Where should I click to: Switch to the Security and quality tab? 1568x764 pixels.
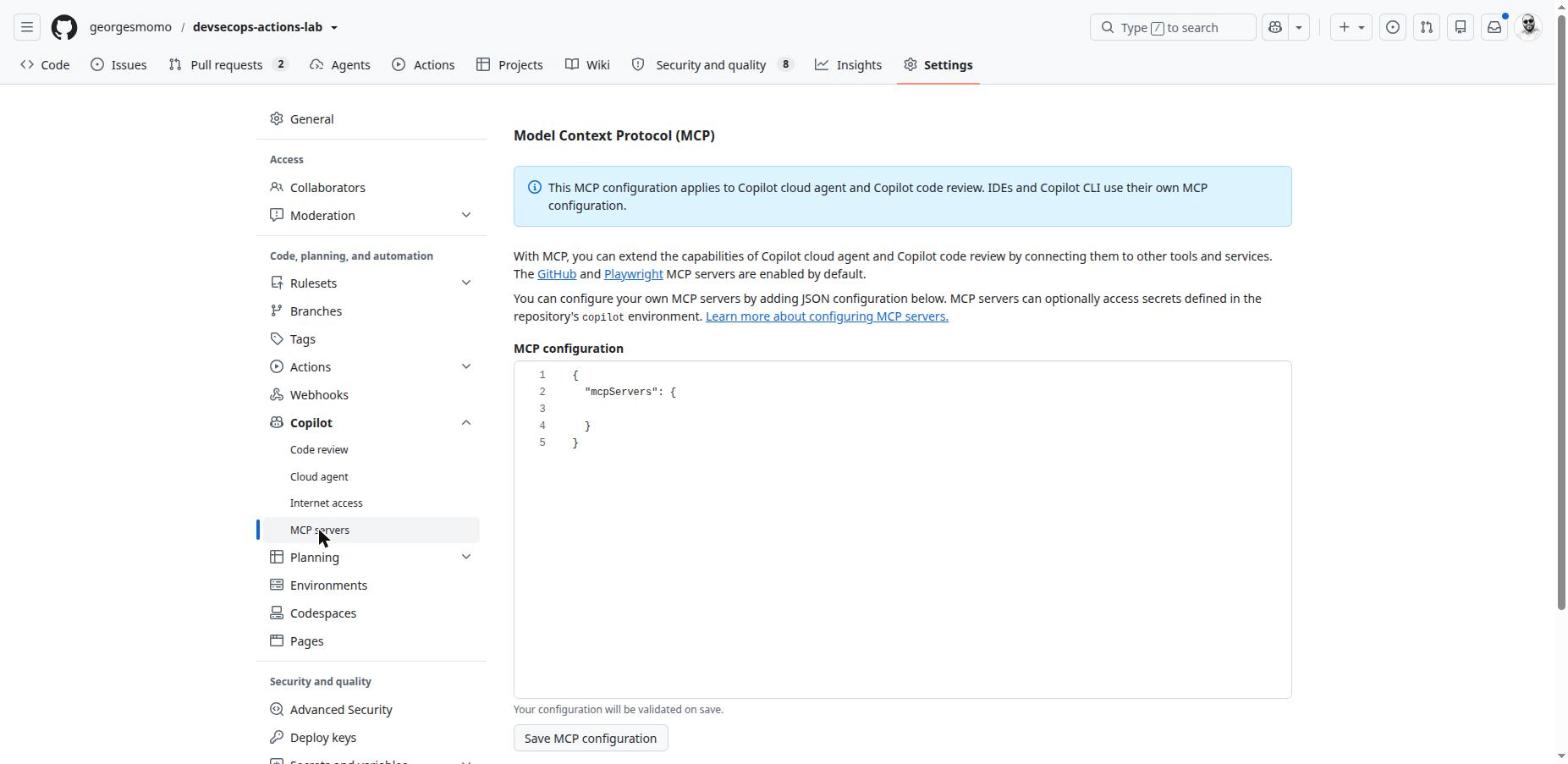pos(712,65)
